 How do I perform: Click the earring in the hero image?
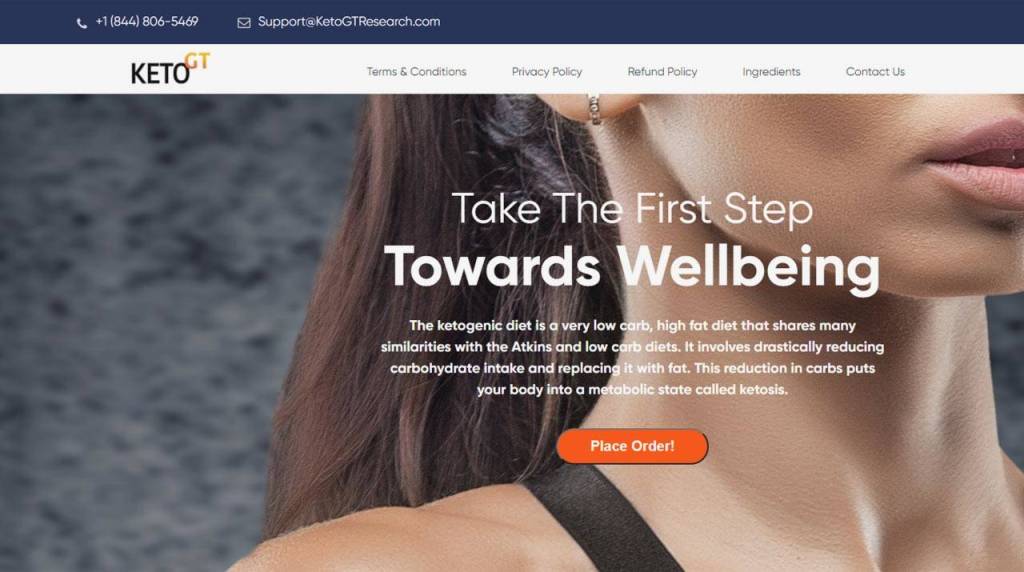(x=594, y=109)
